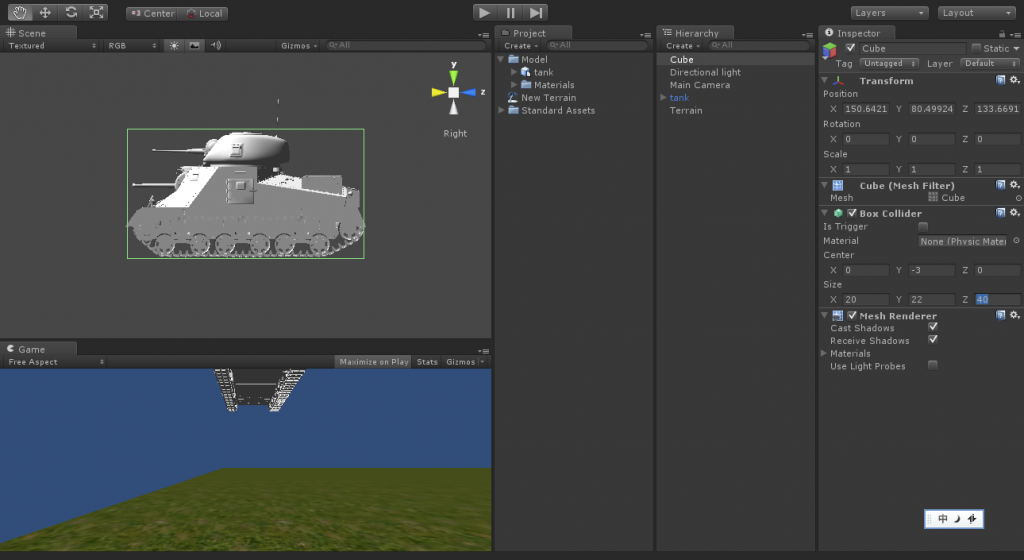Screen dimensions: 1024x560
Task: Expand the Standard Assets folder arrow
Action: tap(502, 110)
